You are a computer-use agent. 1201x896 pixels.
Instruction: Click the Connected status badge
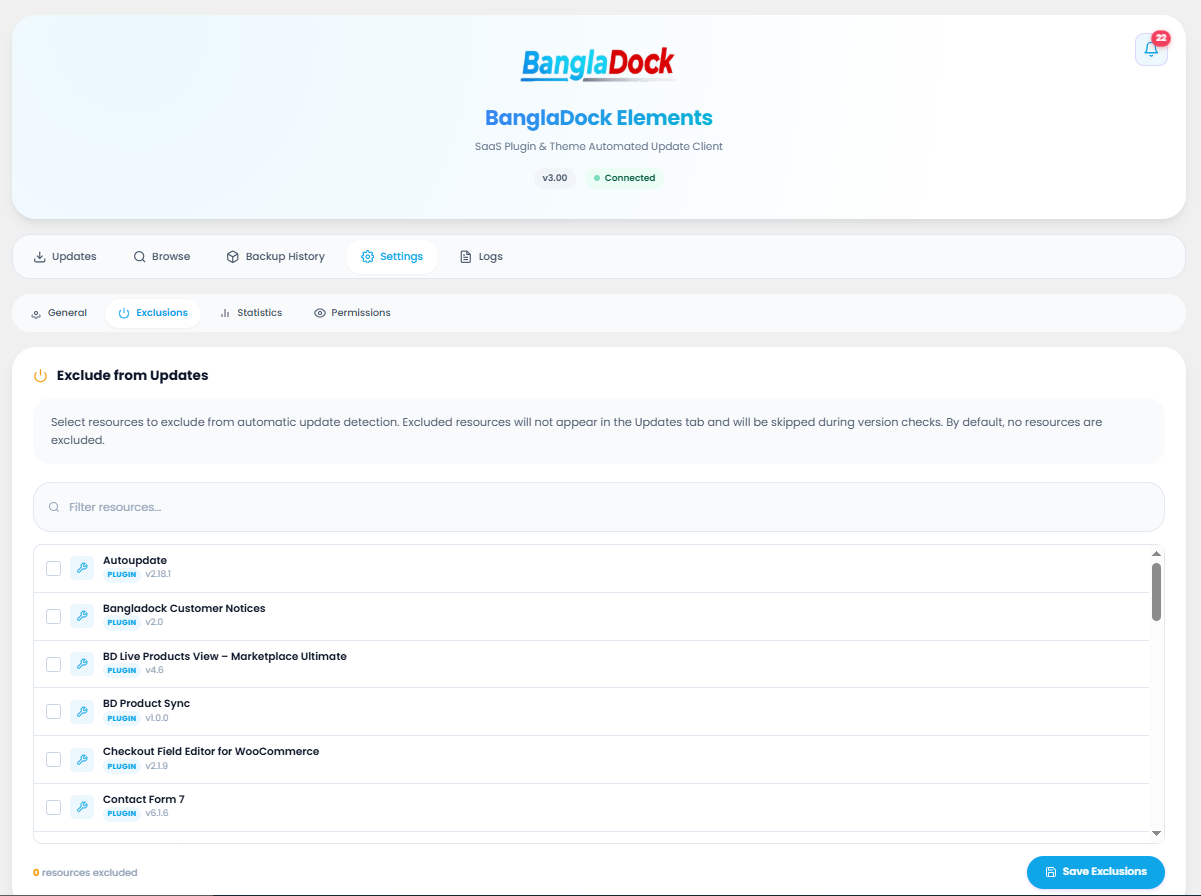(624, 178)
